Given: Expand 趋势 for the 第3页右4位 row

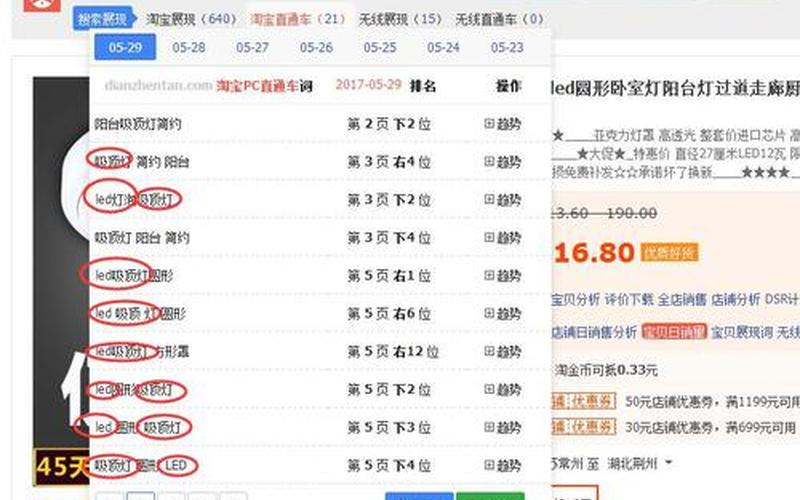Looking at the screenshot, I should click(x=503, y=162).
